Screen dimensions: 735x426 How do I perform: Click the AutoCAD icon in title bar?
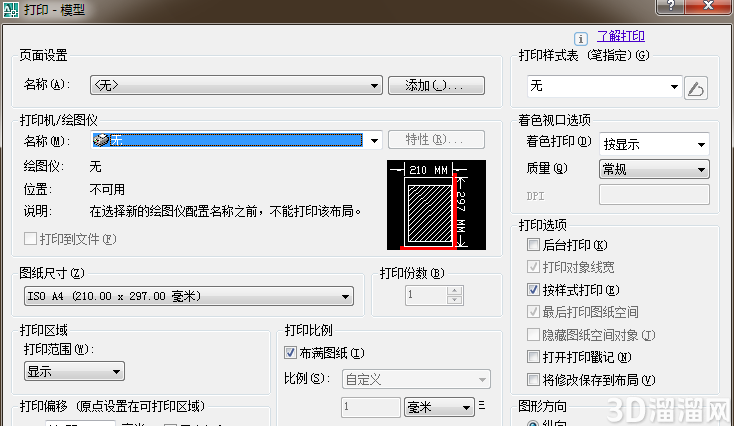click(x=11, y=10)
